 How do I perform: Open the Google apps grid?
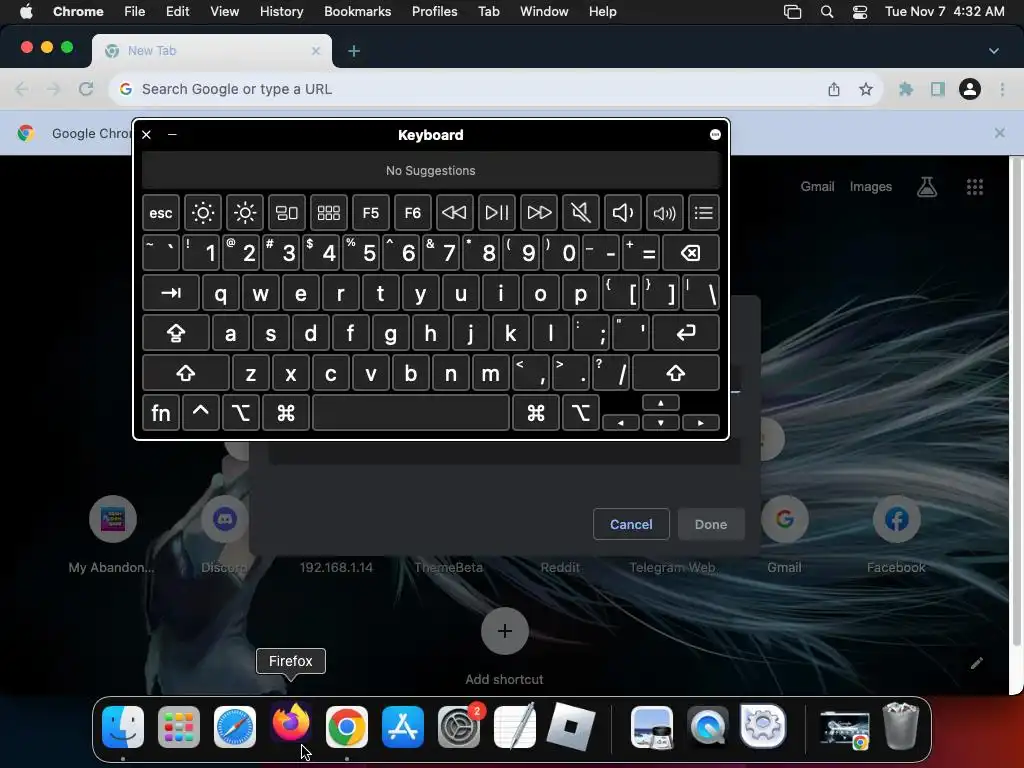[x=975, y=187]
